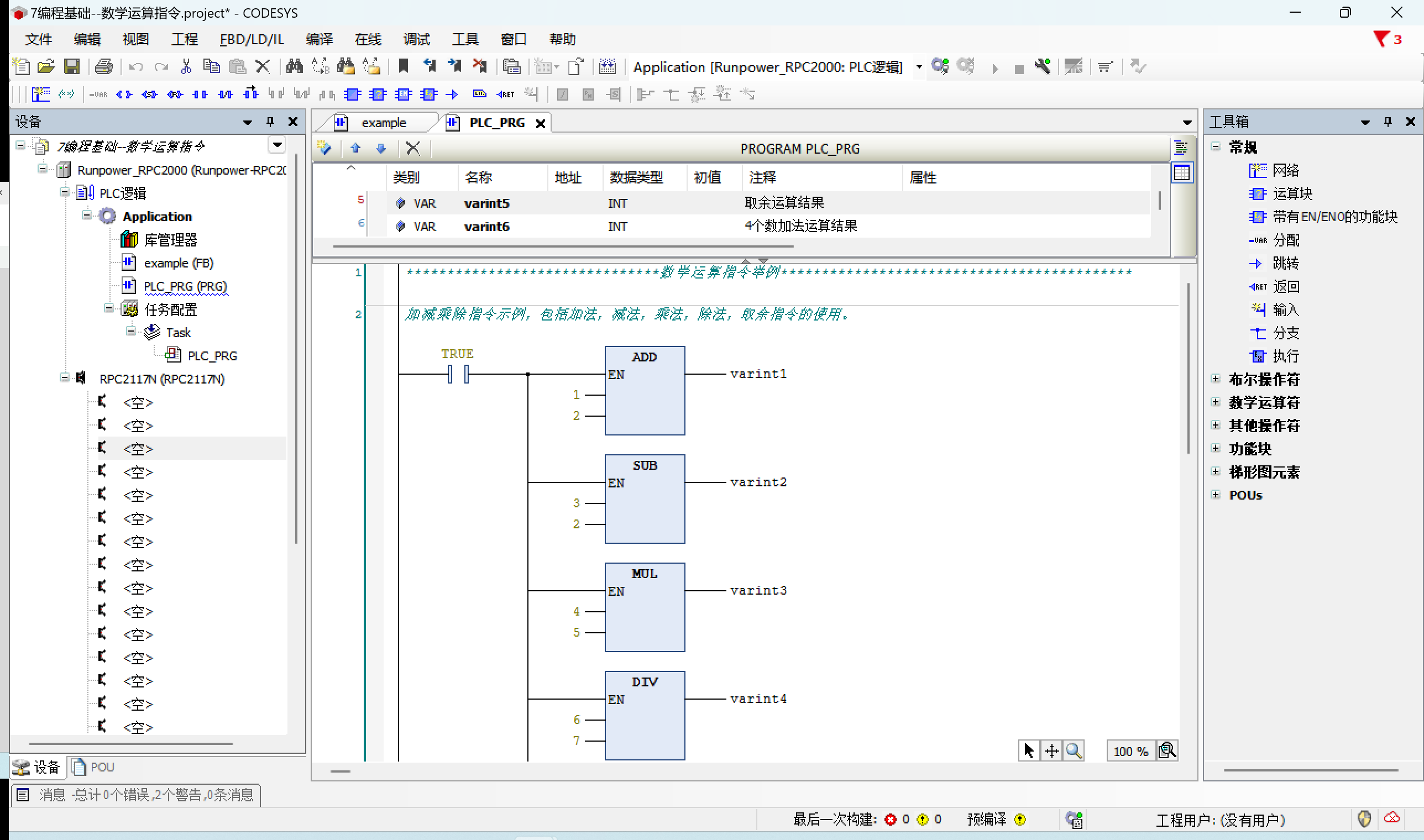Click the Clear all bookmarks icon
The height and width of the screenshot is (840, 1424).
coord(480,67)
